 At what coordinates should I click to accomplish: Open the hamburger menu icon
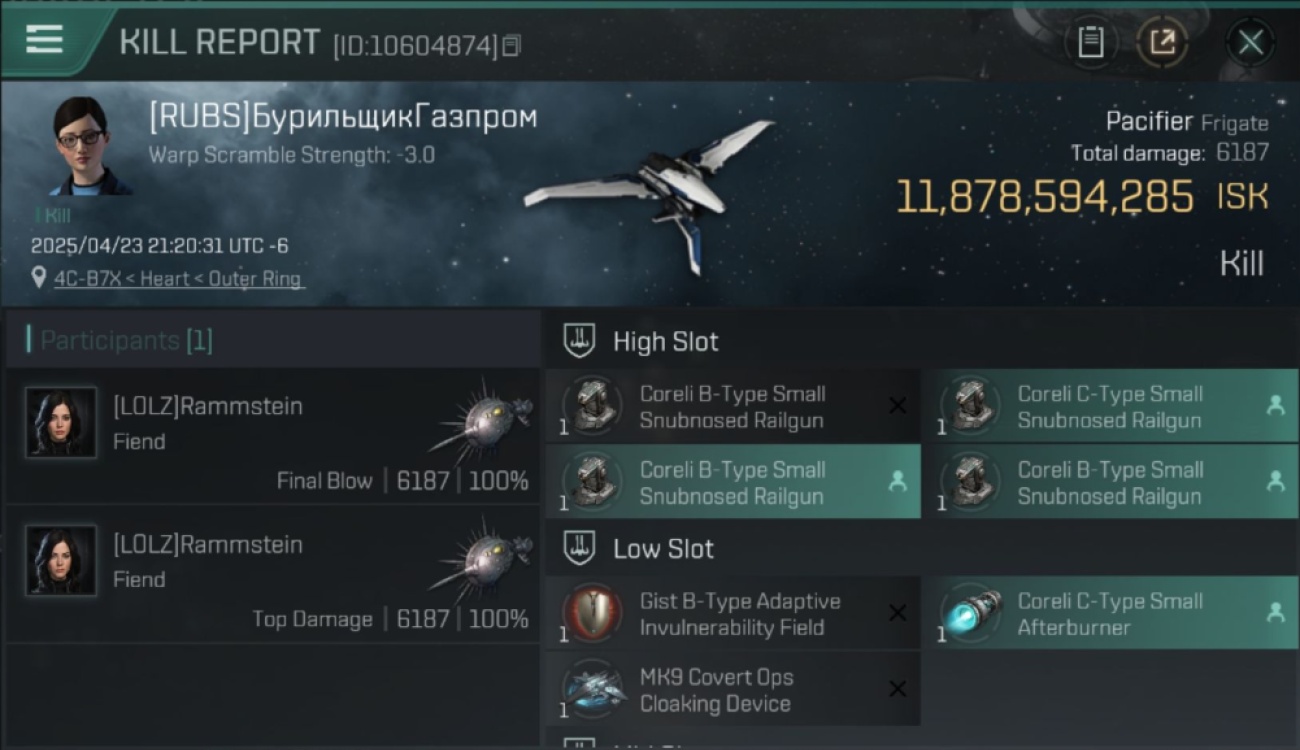click(x=44, y=39)
